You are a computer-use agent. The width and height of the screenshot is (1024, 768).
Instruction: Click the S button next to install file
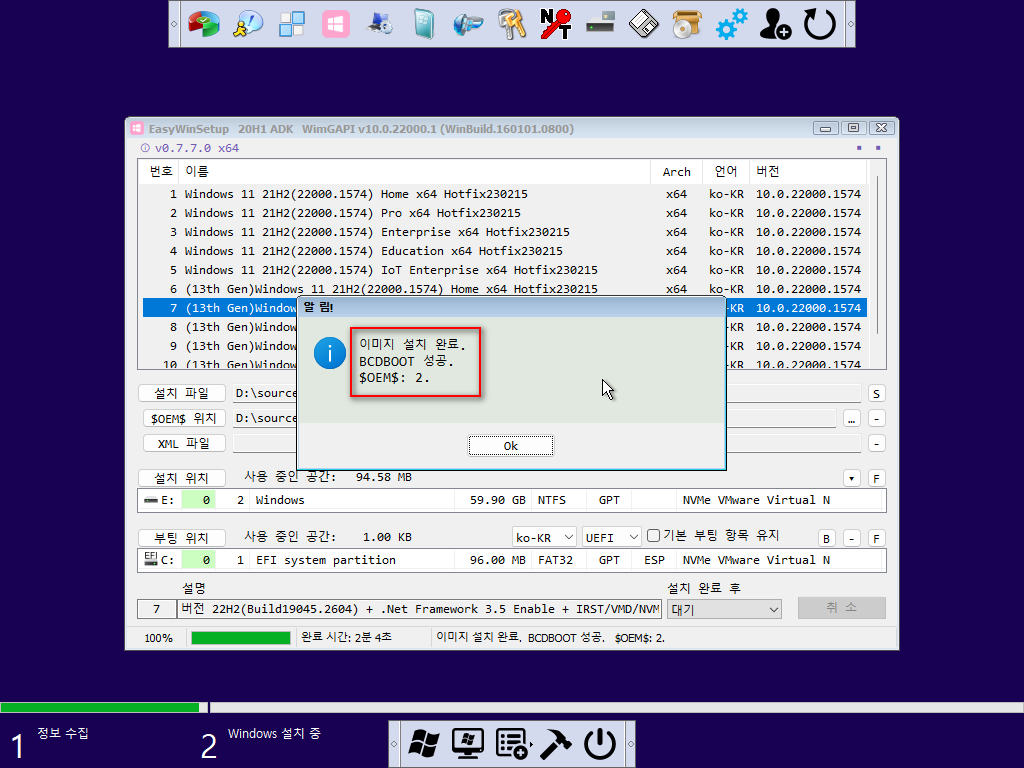876,394
